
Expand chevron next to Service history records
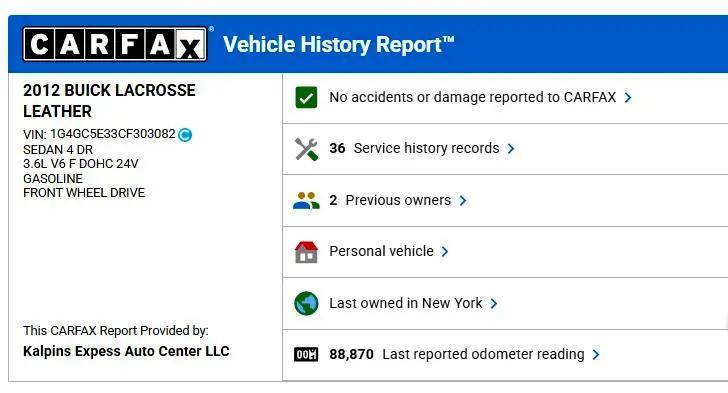click(x=511, y=149)
